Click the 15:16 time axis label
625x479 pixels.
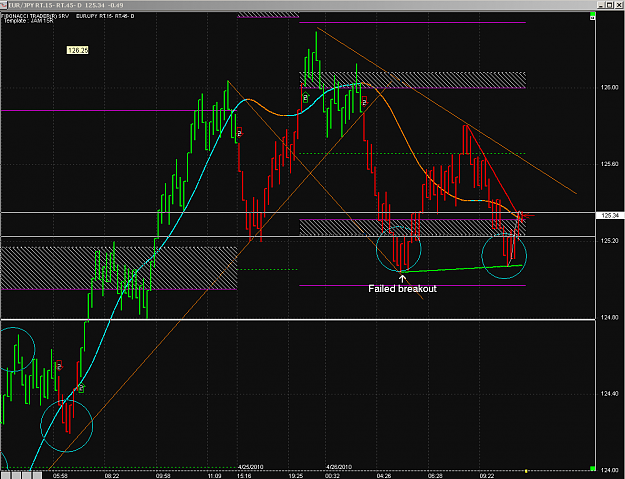point(244,476)
